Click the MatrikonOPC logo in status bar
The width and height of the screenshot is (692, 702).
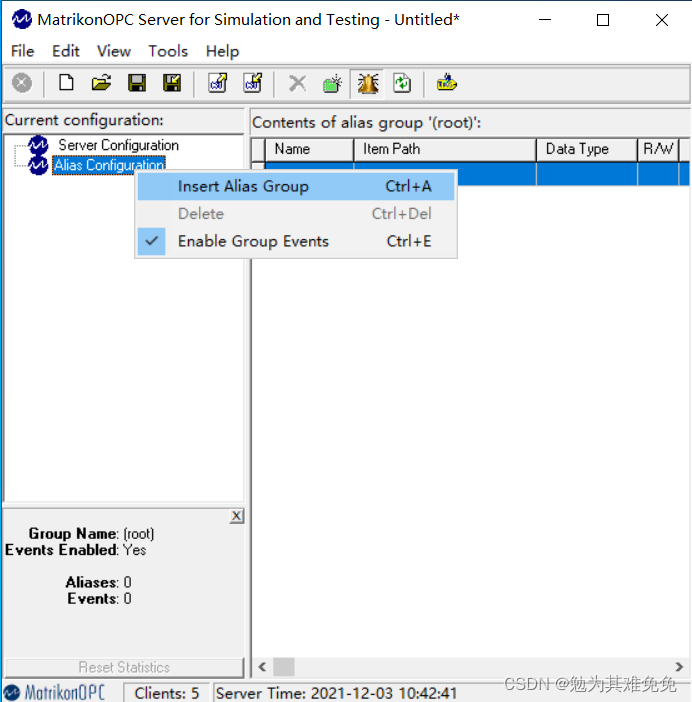click(54, 693)
